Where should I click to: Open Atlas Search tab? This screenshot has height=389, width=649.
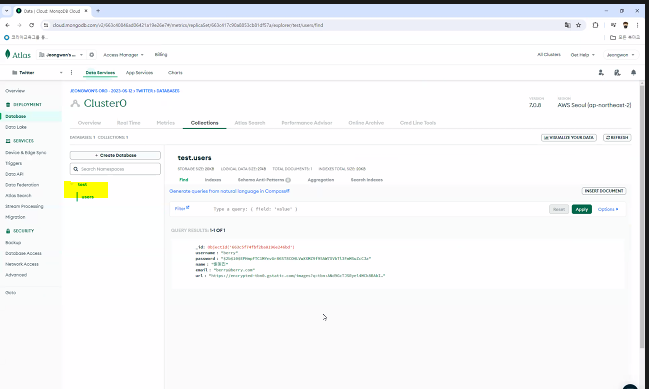coord(250,123)
